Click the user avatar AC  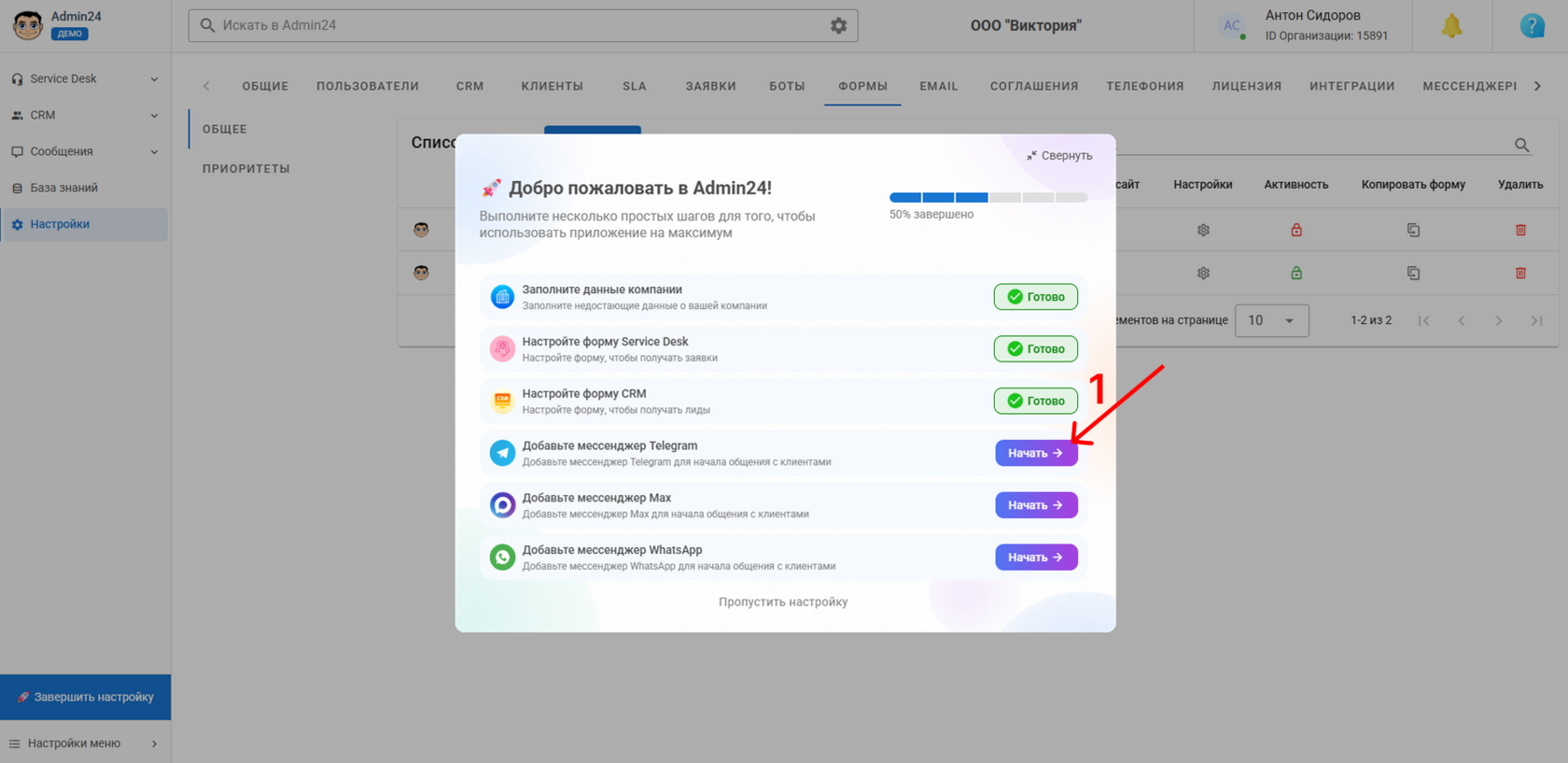1232,26
